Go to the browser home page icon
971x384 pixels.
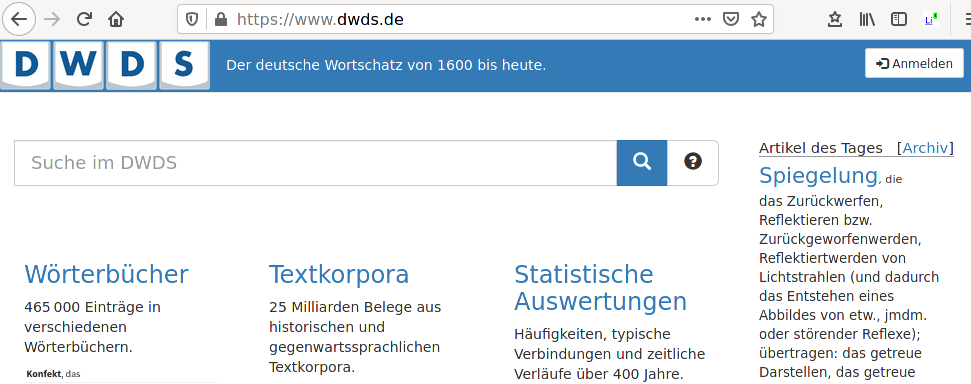point(116,19)
